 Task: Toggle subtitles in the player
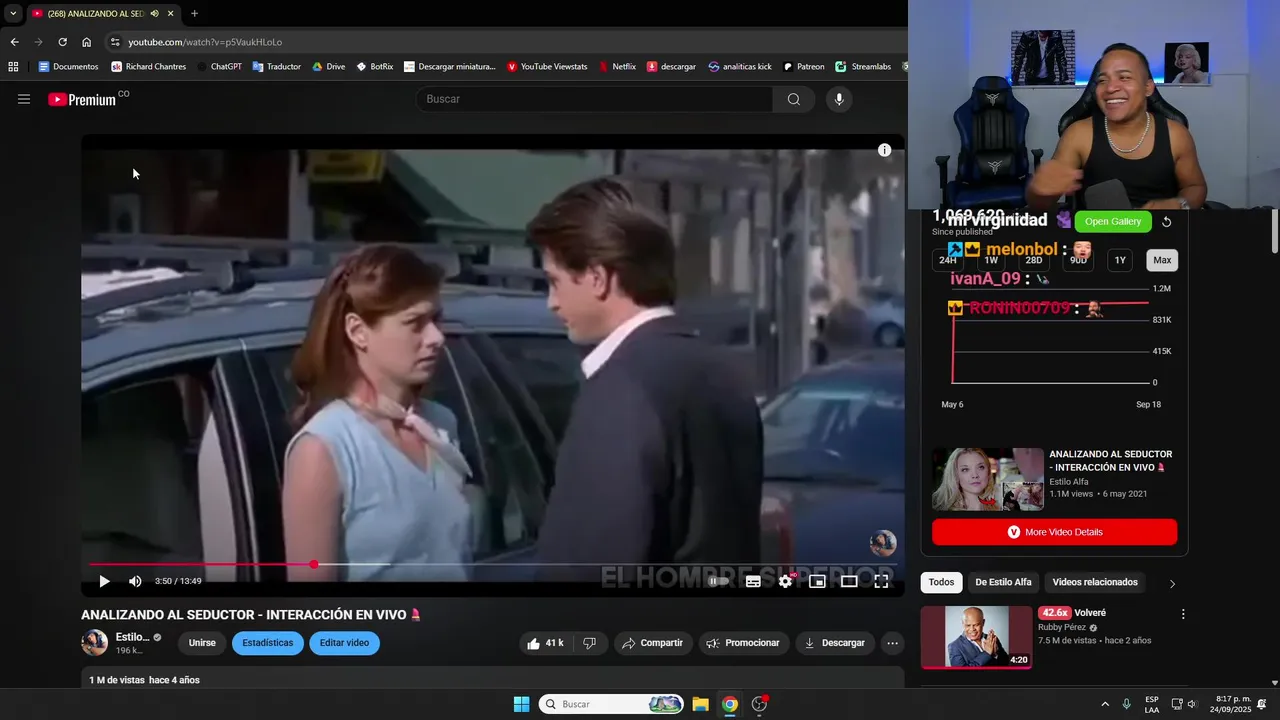(x=753, y=581)
